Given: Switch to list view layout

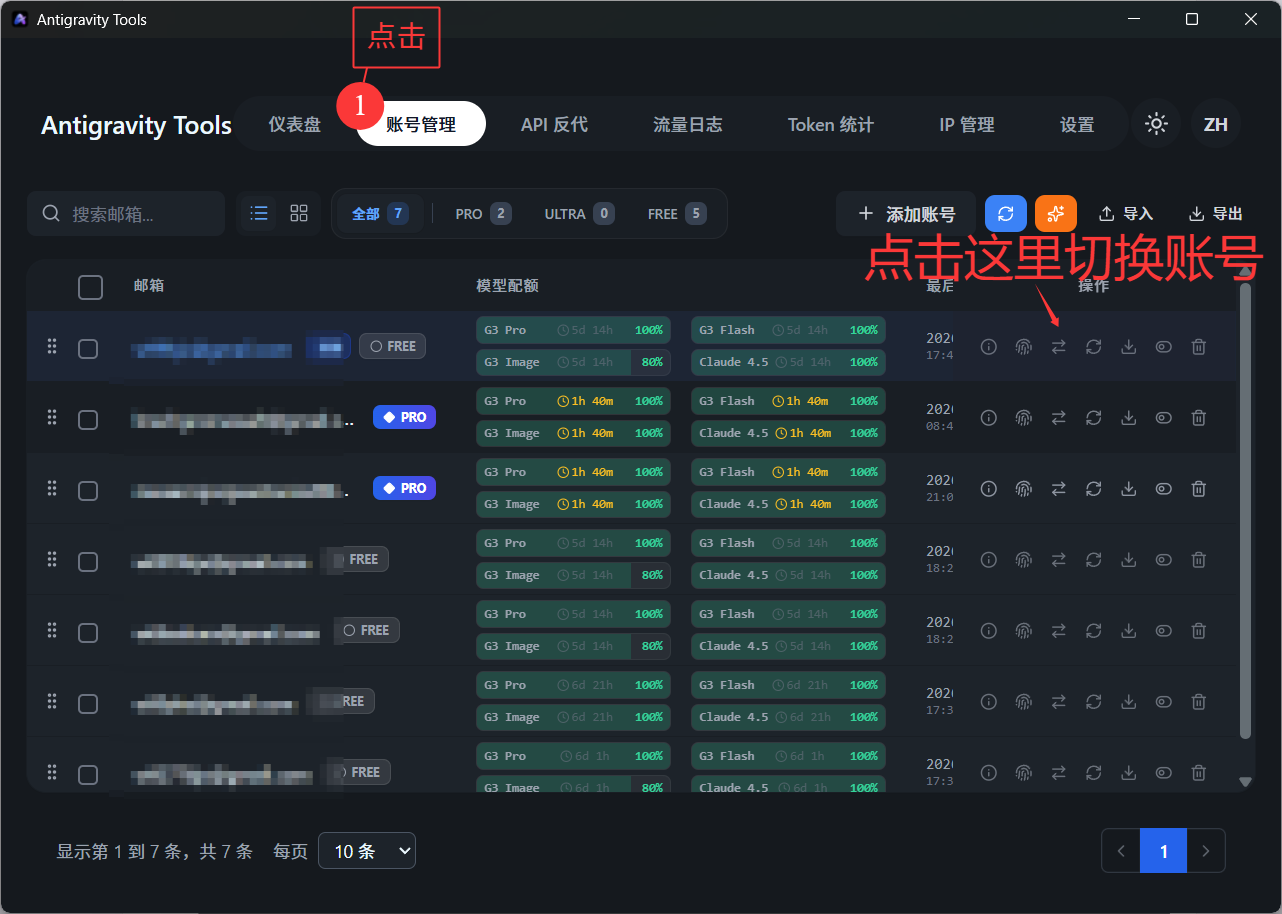Looking at the screenshot, I should click(x=259, y=213).
